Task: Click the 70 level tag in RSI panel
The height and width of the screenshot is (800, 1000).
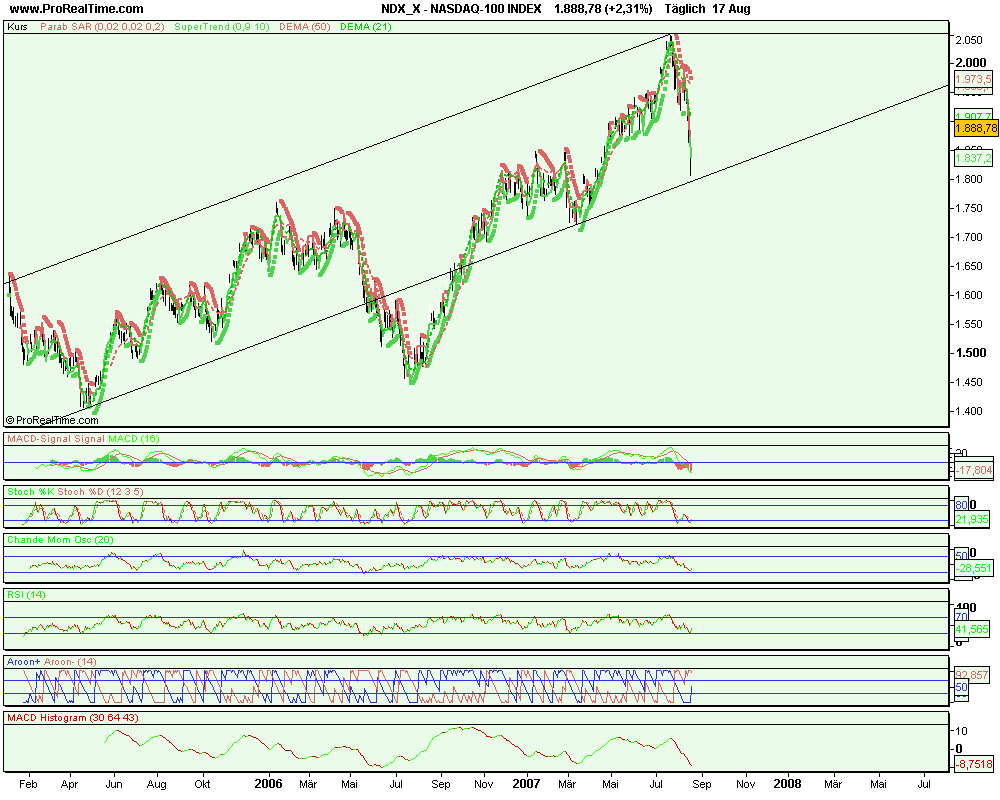Action: click(x=962, y=617)
